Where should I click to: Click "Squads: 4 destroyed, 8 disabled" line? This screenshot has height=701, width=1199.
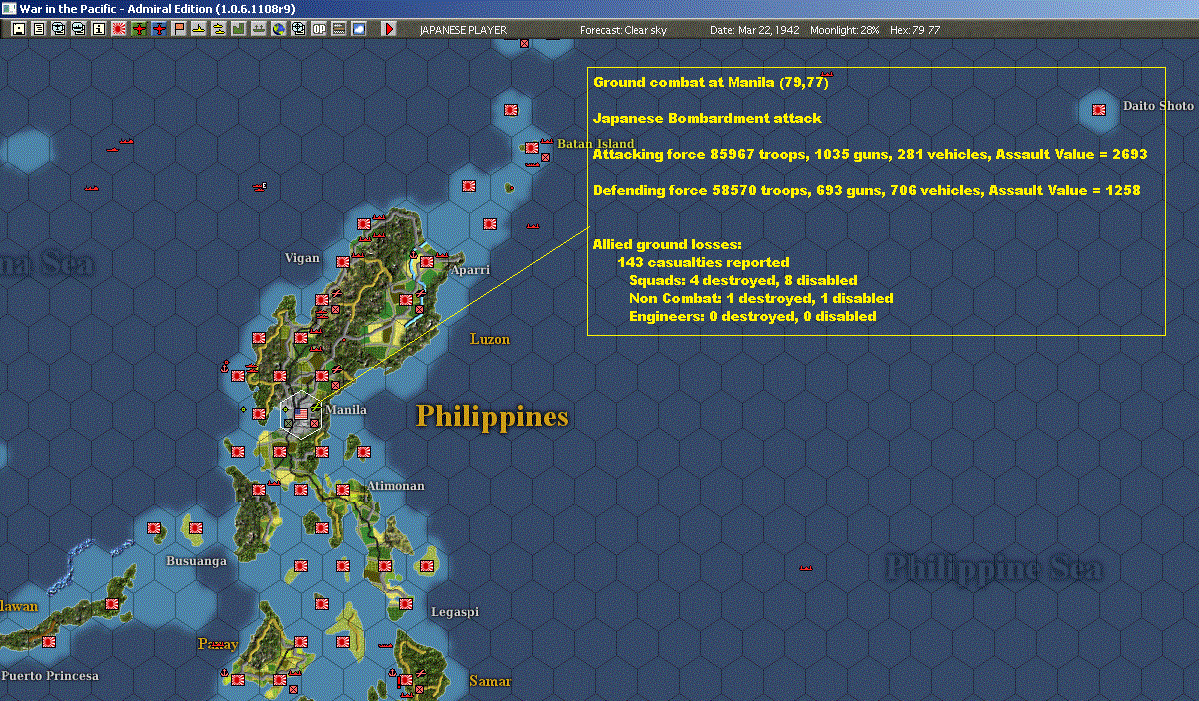743,281
